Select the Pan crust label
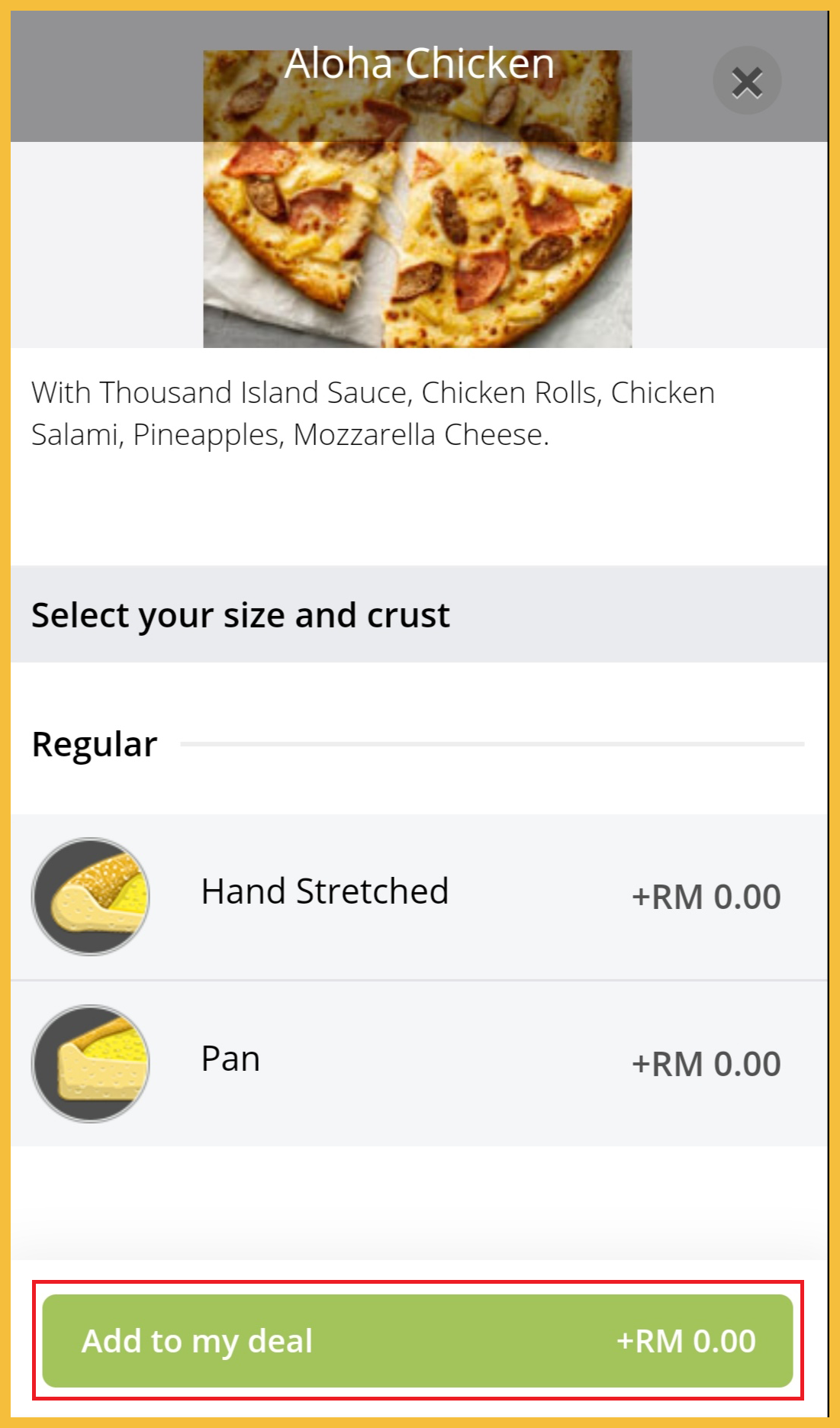 230,1059
